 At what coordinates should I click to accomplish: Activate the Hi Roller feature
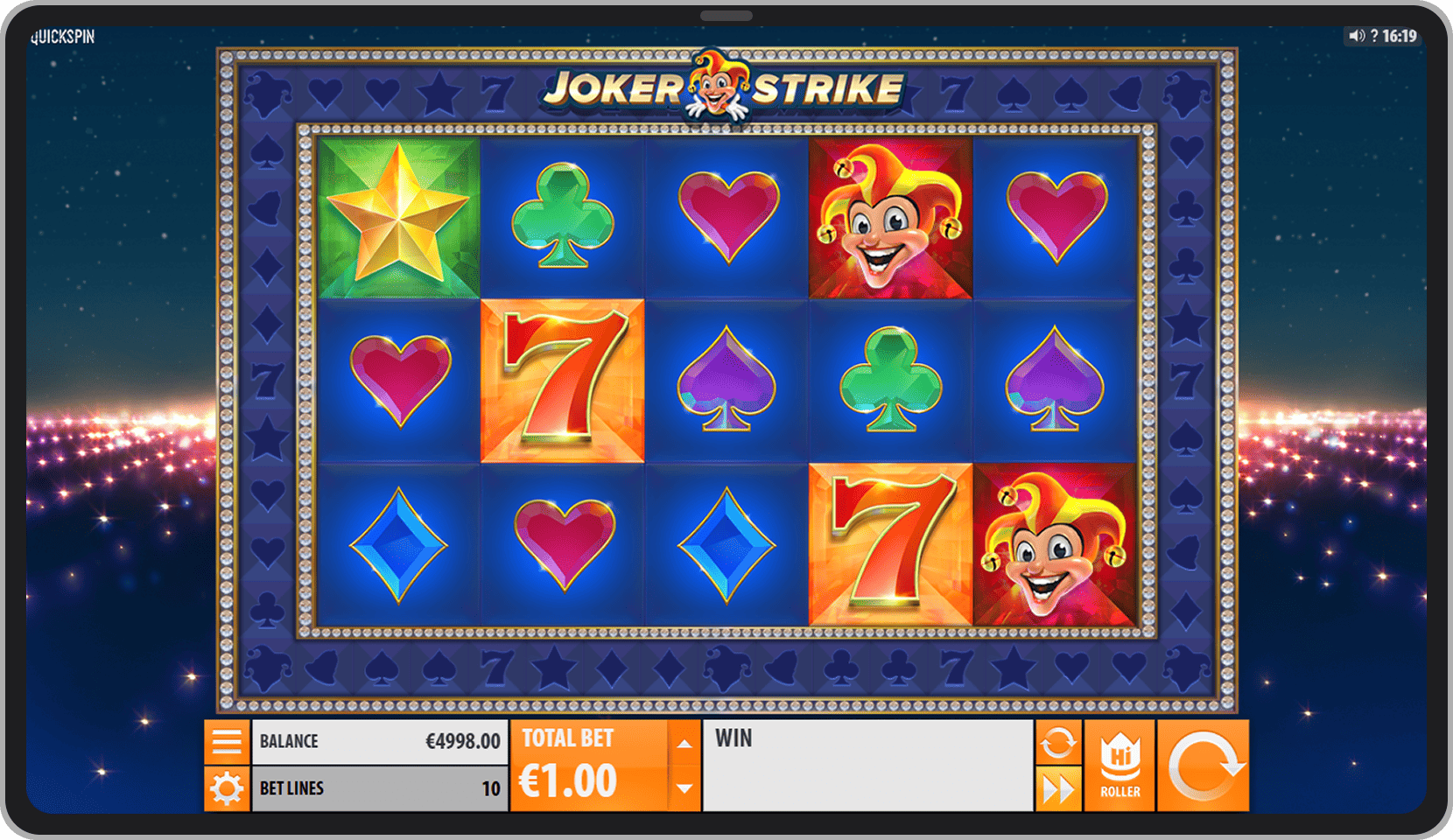[1120, 766]
